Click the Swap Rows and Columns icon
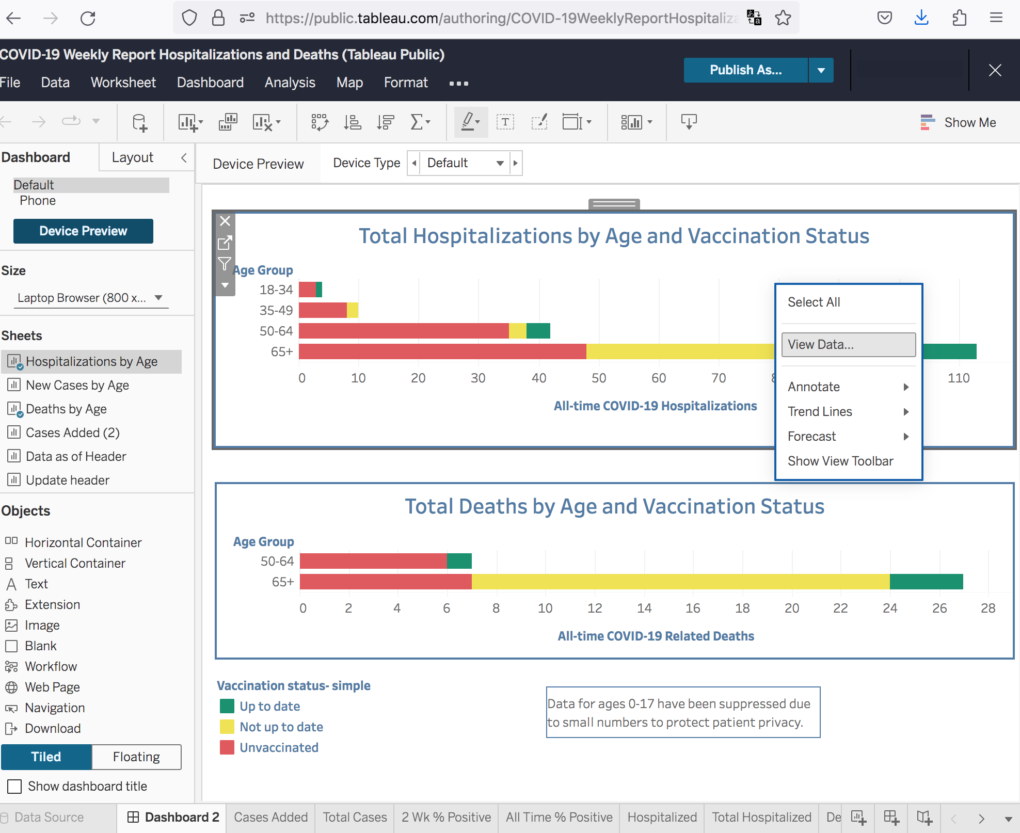This screenshot has height=833, width=1020. [x=319, y=122]
